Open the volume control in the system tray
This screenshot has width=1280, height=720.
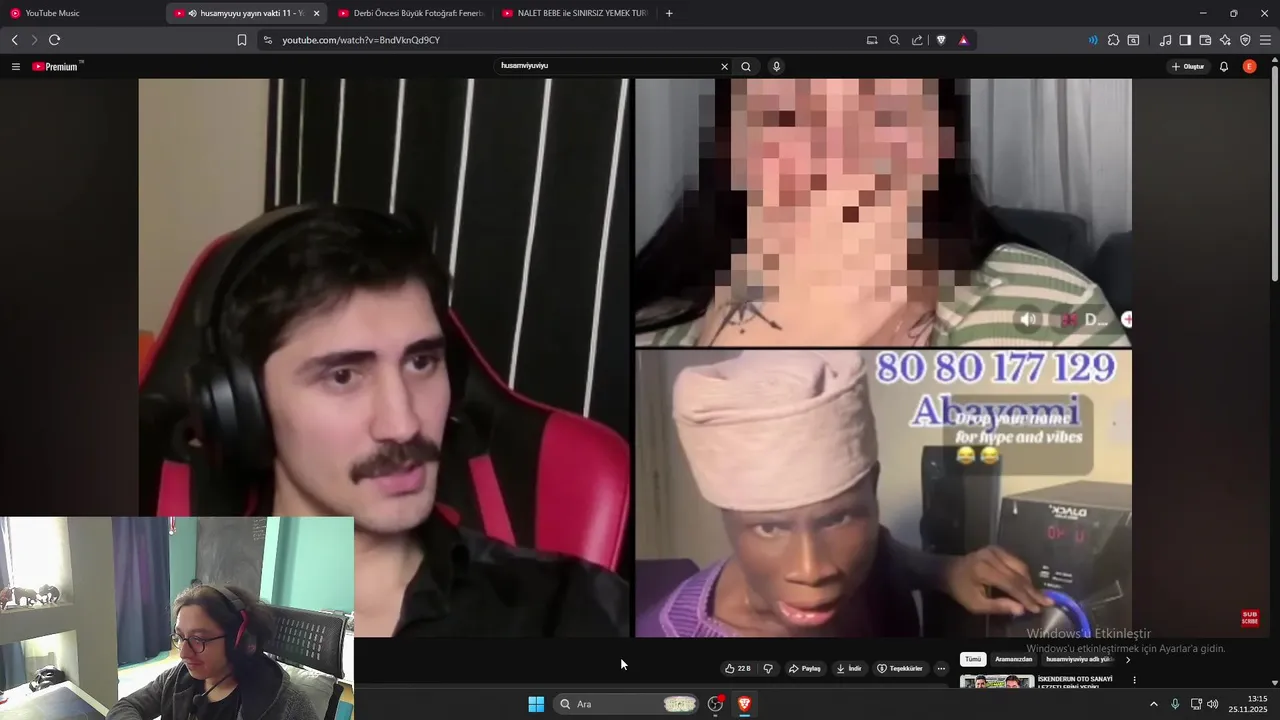(1213, 704)
